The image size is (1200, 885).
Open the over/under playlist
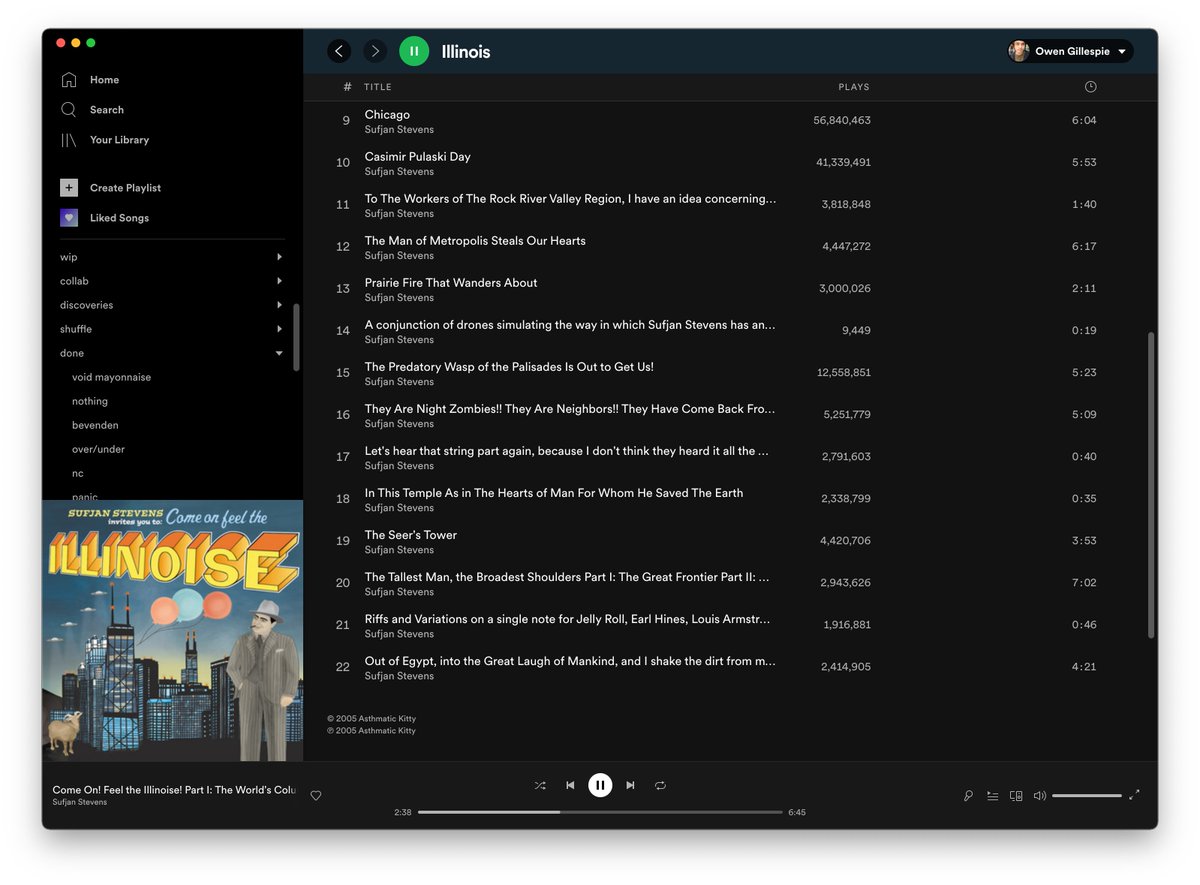tap(98, 449)
